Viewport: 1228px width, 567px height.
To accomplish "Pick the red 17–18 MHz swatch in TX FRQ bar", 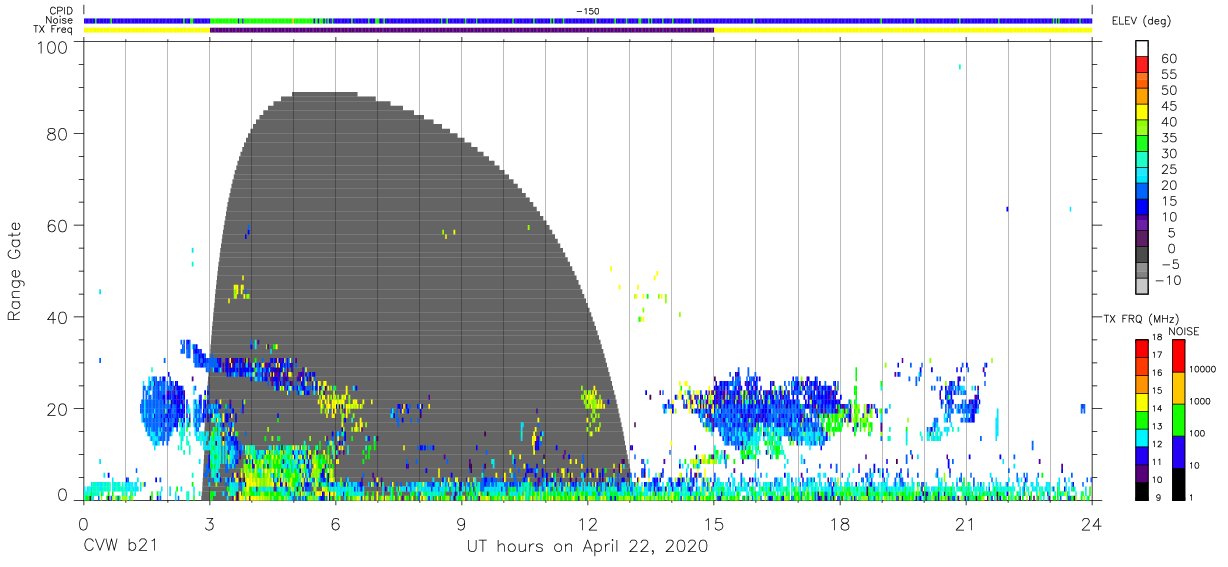I will point(1141,349).
